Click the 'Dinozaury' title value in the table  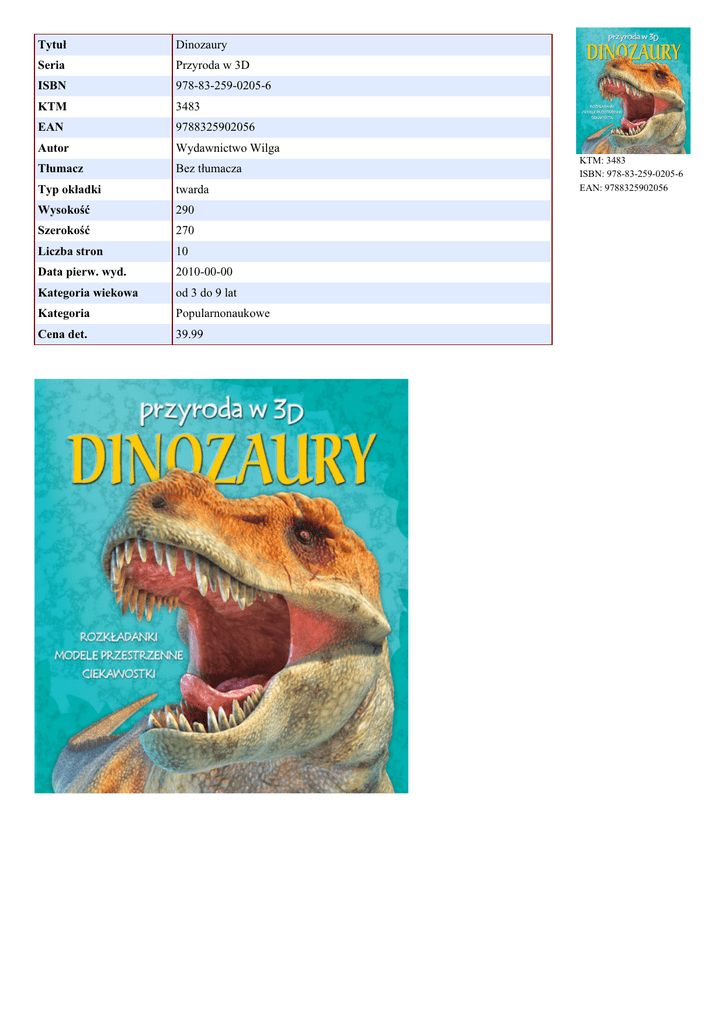point(201,45)
